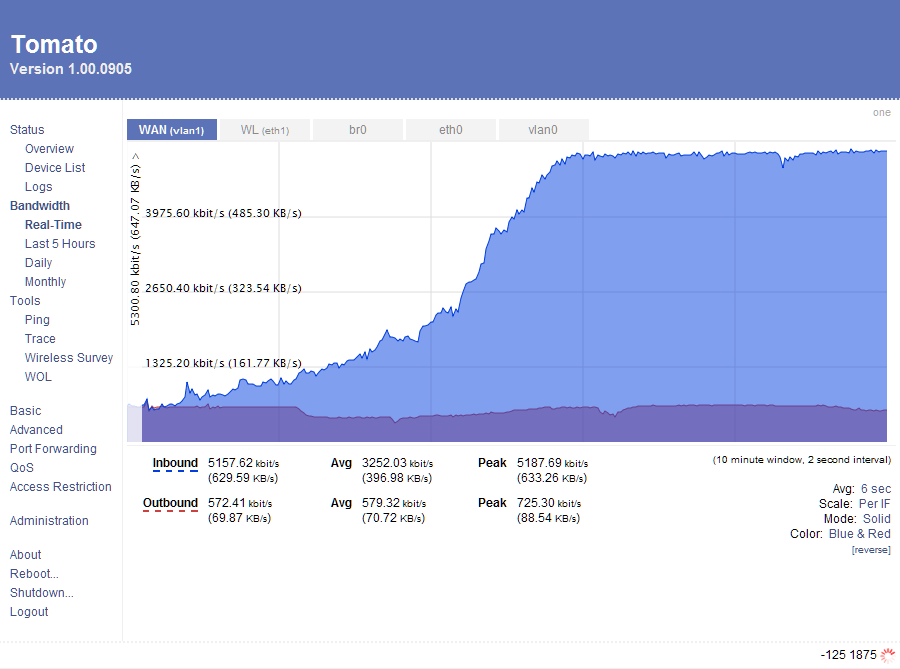Expand the Basic settings section
Screen dimensions: 900x669
[x=25, y=411]
